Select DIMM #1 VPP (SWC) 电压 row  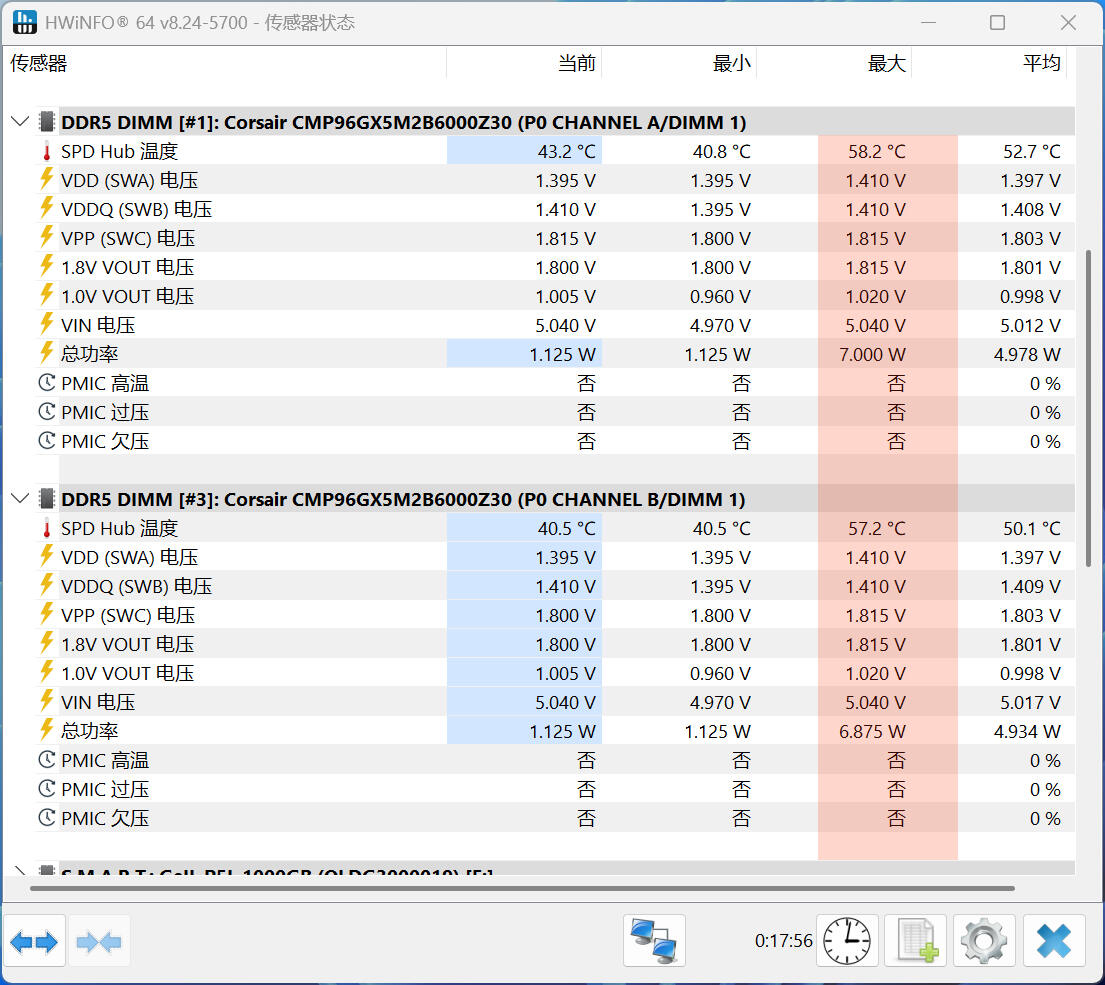(x=555, y=238)
